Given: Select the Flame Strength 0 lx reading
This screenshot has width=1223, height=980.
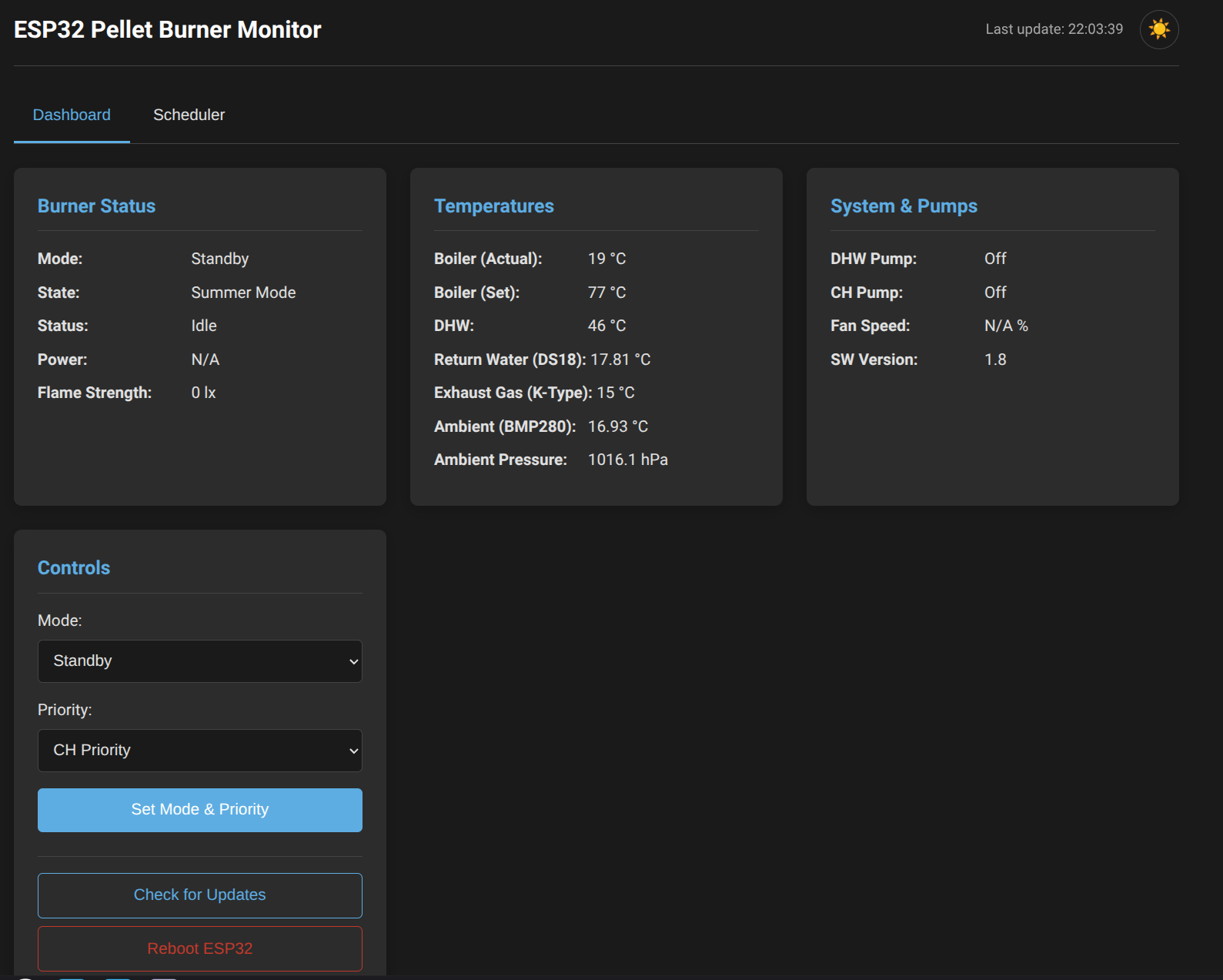Looking at the screenshot, I should [203, 393].
